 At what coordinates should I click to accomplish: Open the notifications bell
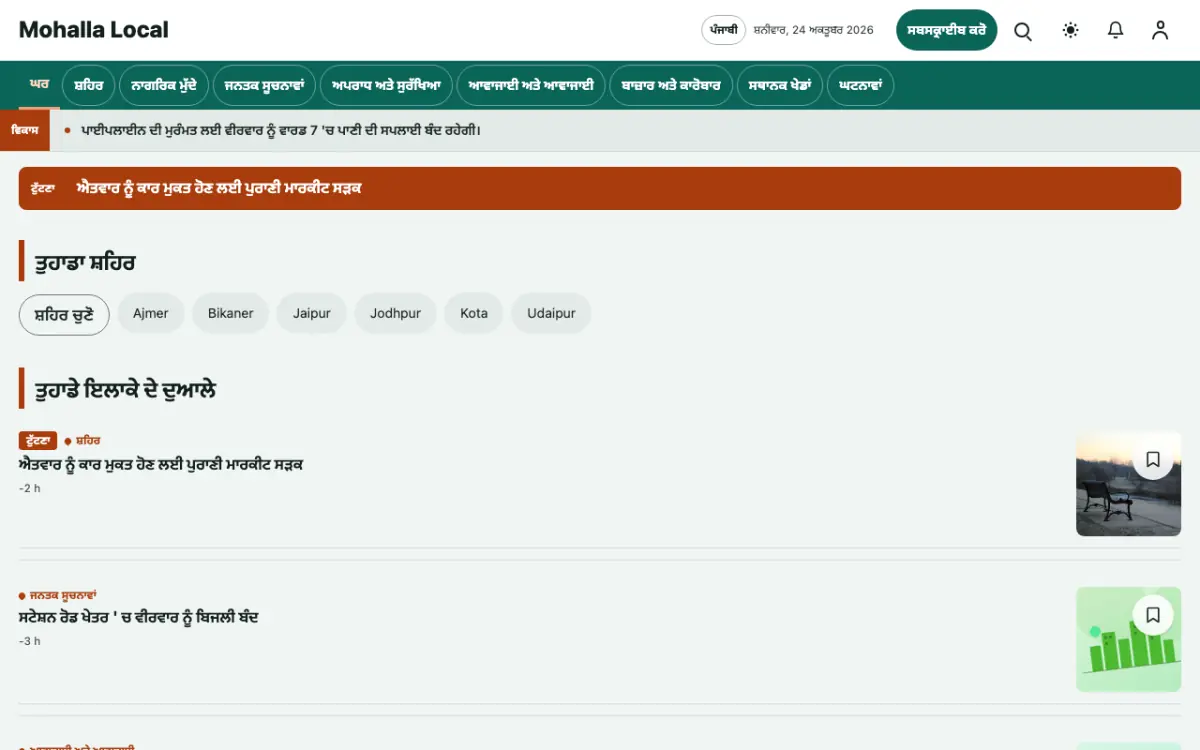(1116, 30)
